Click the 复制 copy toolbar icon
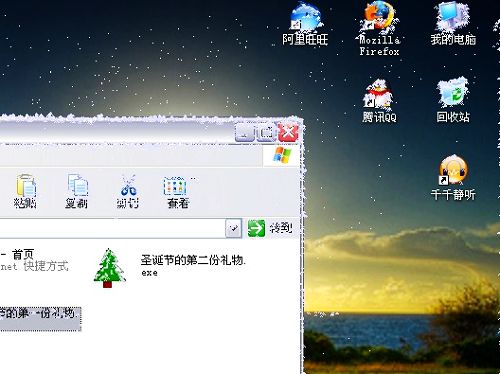Viewport: 500px width, 374px height. point(77,191)
